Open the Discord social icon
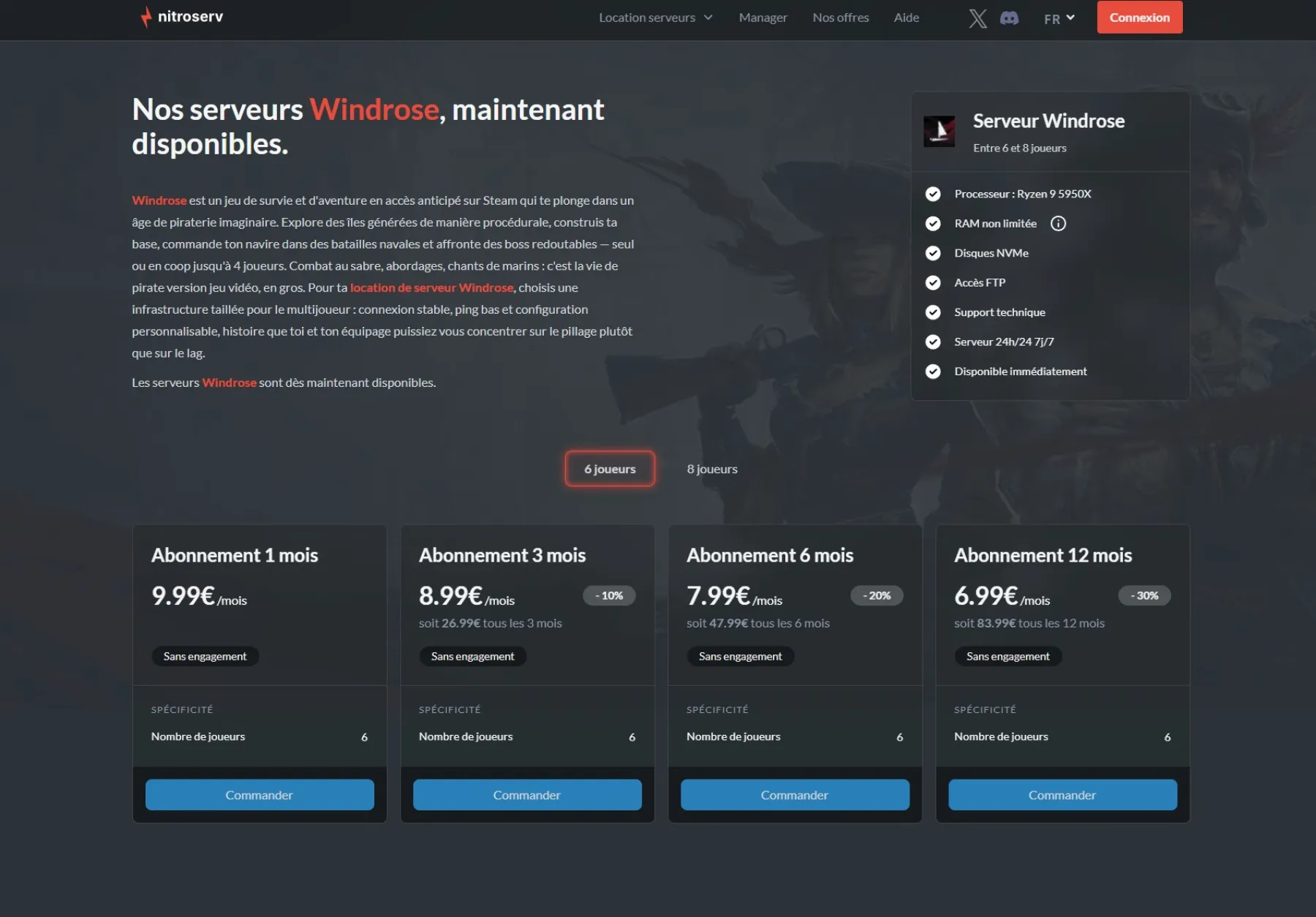 click(1009, 18)
